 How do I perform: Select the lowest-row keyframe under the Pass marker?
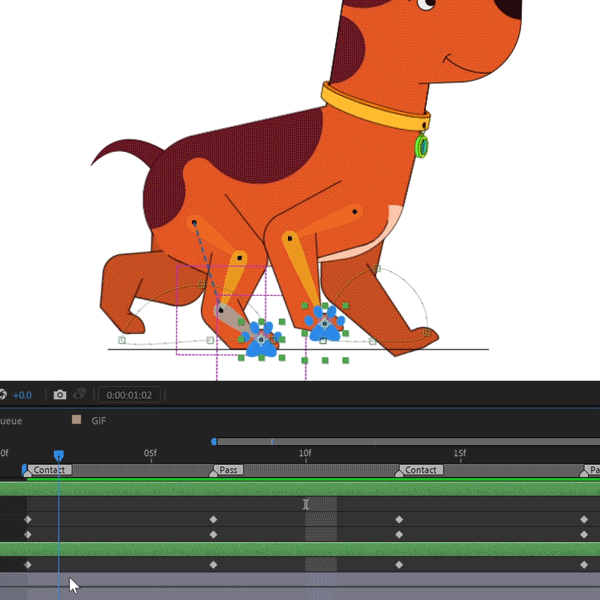[214, 564]
